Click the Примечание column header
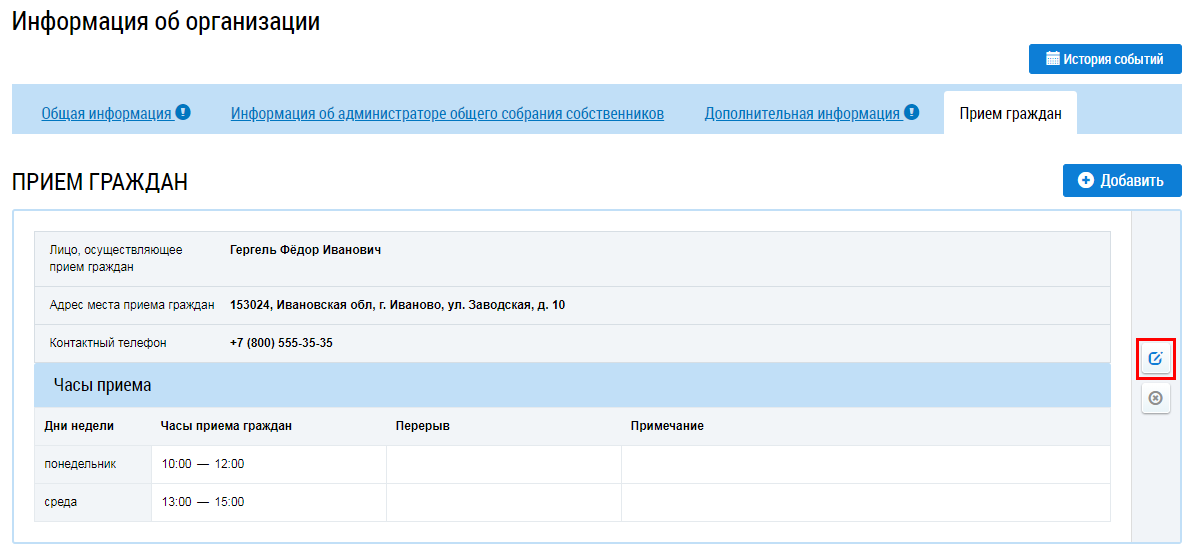The image size is (1196, 550). tap(667, 426)
